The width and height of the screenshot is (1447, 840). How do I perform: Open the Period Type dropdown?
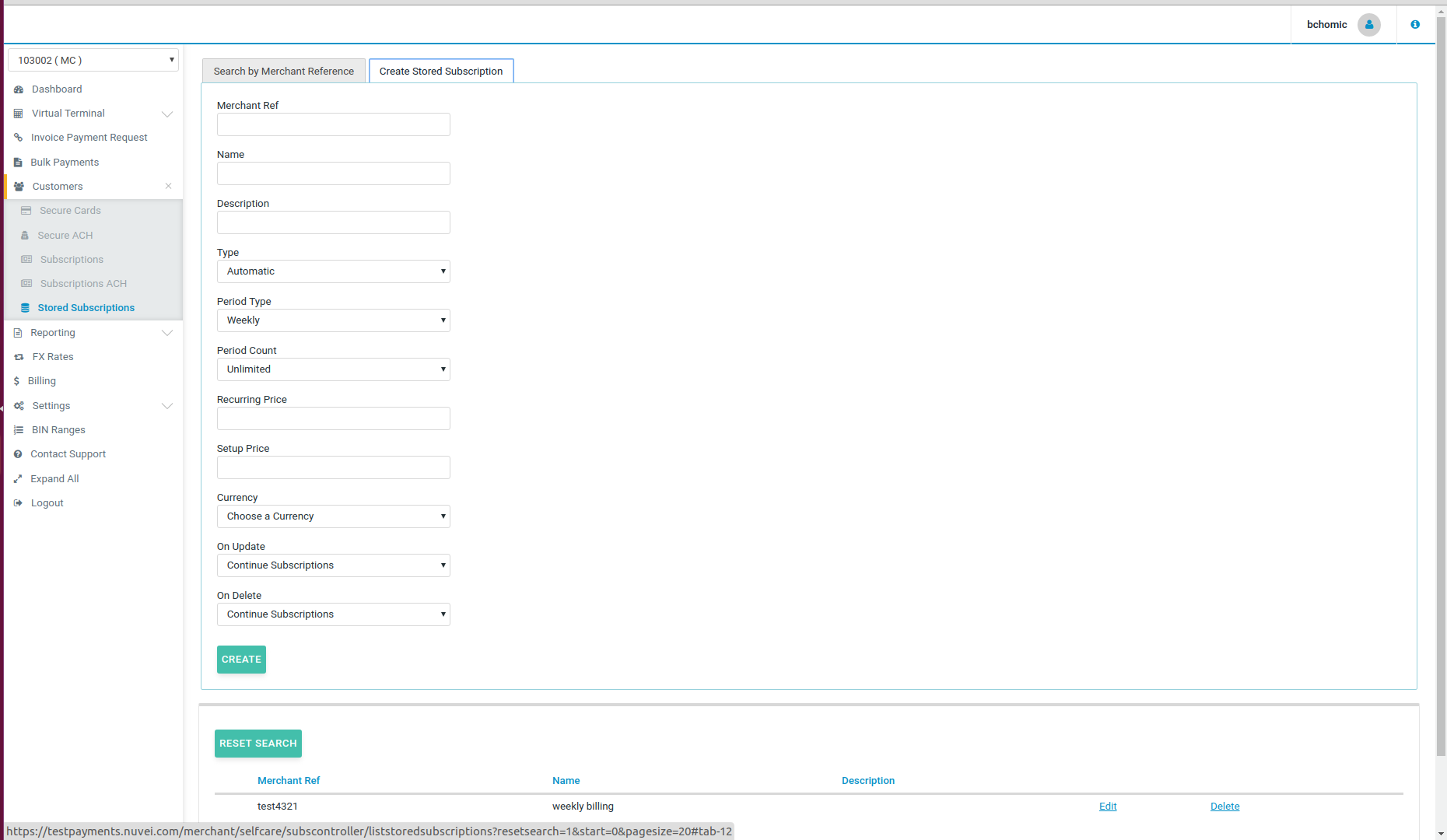(333, 320)
